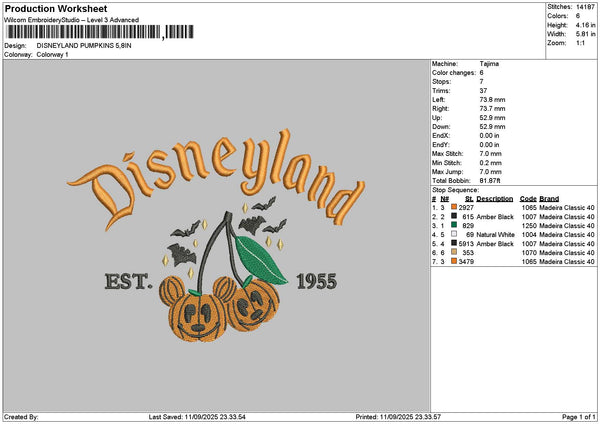Click the EndX value 0.00 in
The width and height of the screenshot is (600, 424).
489,136
